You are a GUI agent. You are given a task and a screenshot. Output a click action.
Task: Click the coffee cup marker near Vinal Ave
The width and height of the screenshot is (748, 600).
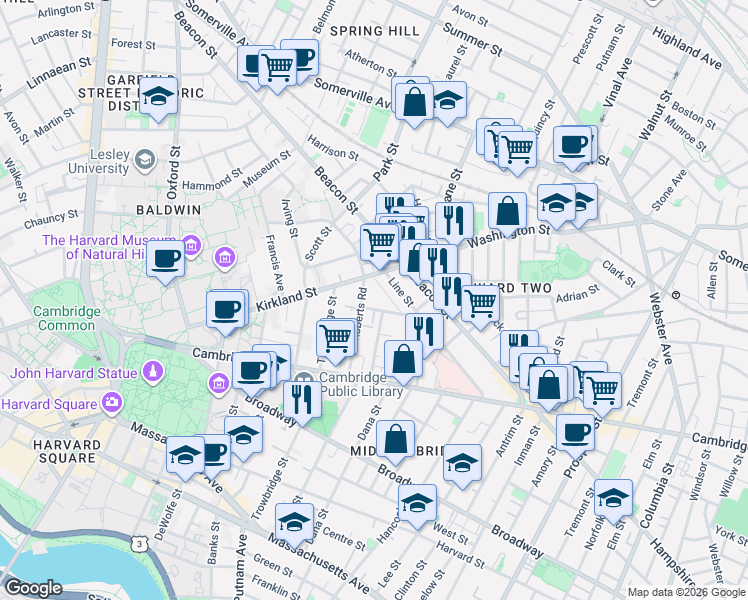tap(572, 148)
